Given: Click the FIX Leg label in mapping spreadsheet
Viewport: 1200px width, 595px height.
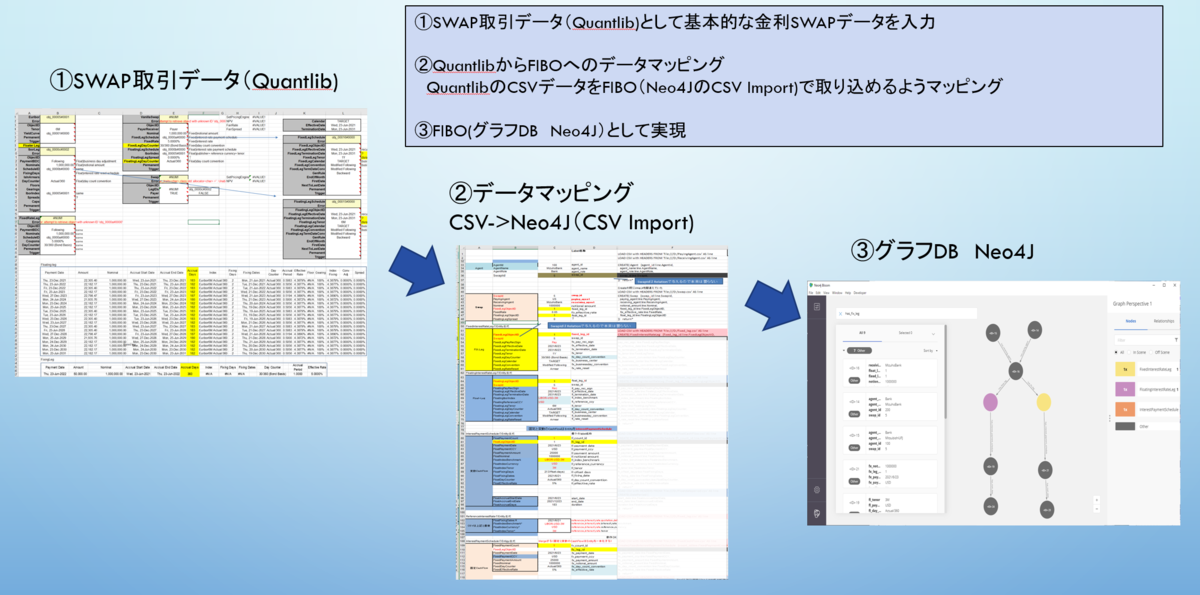Looking at the screenshot, I should pyautogui.click(x=479, y=350).
